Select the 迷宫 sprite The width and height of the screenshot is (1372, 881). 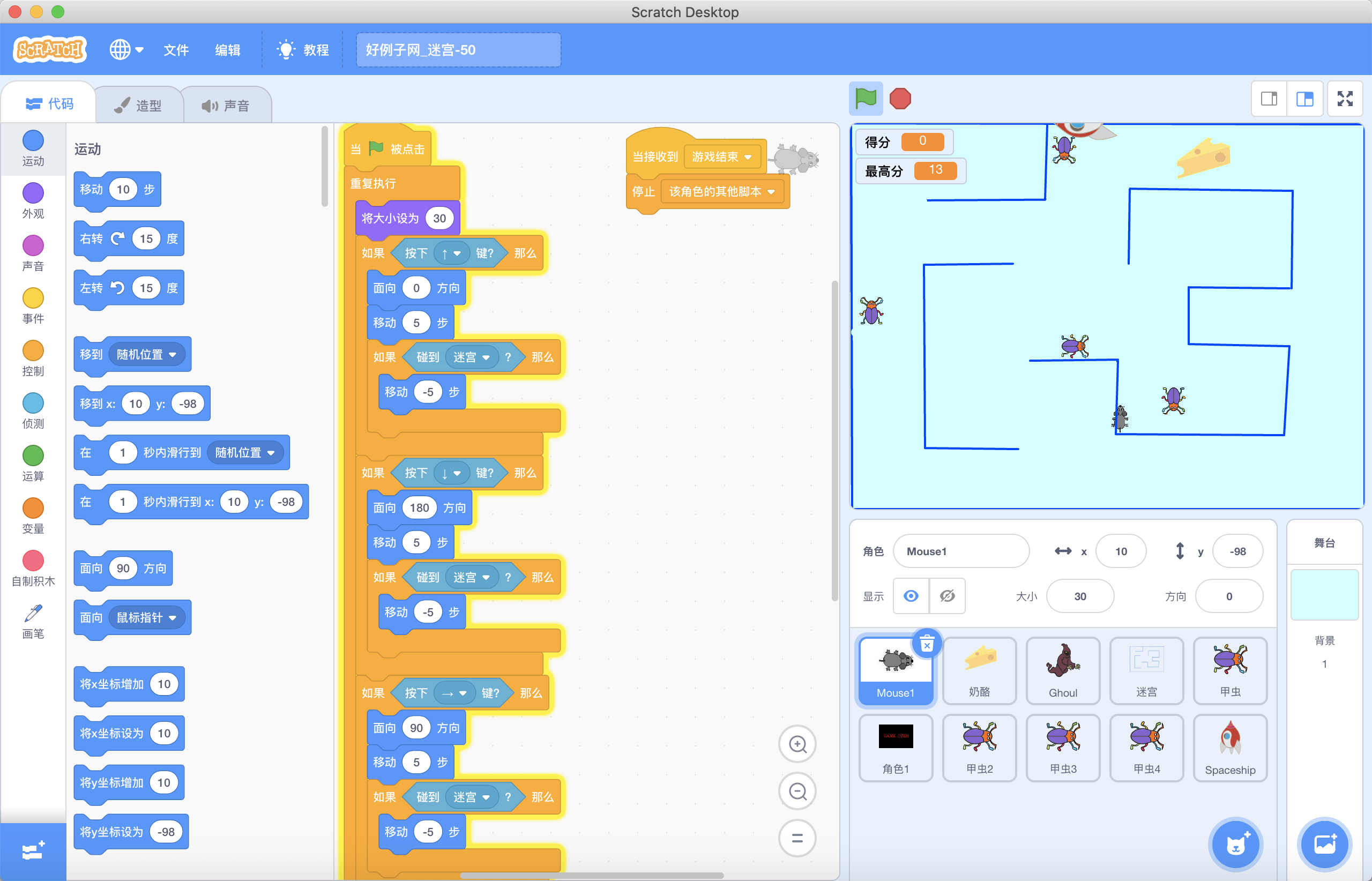point(1146,671)
